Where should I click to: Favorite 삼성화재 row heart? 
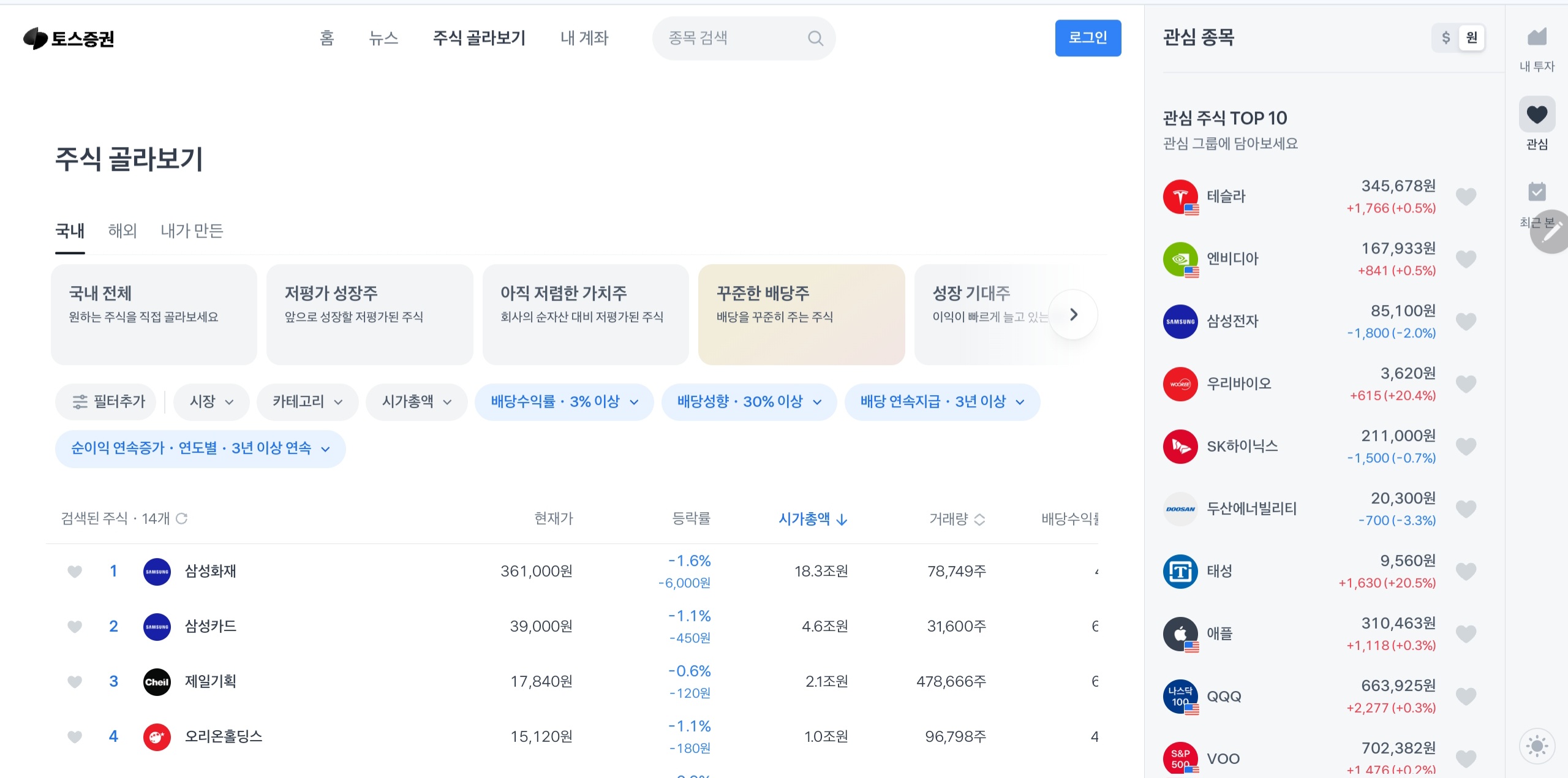click(x=75, y=572)
